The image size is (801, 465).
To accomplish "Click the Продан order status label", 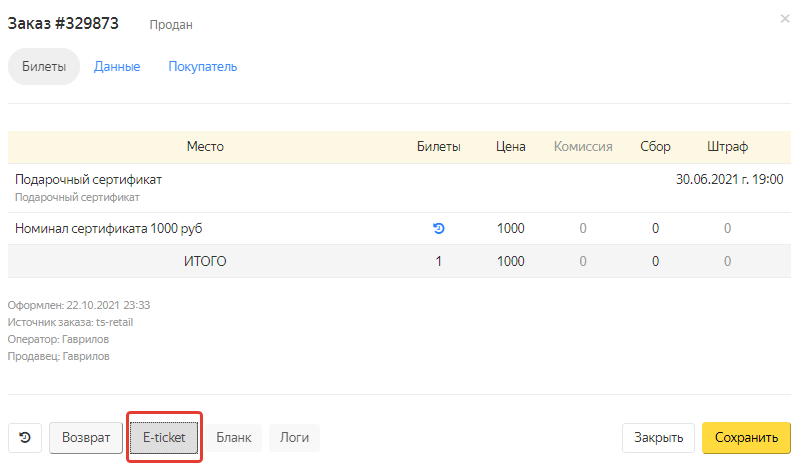I will tap(171, 24).
